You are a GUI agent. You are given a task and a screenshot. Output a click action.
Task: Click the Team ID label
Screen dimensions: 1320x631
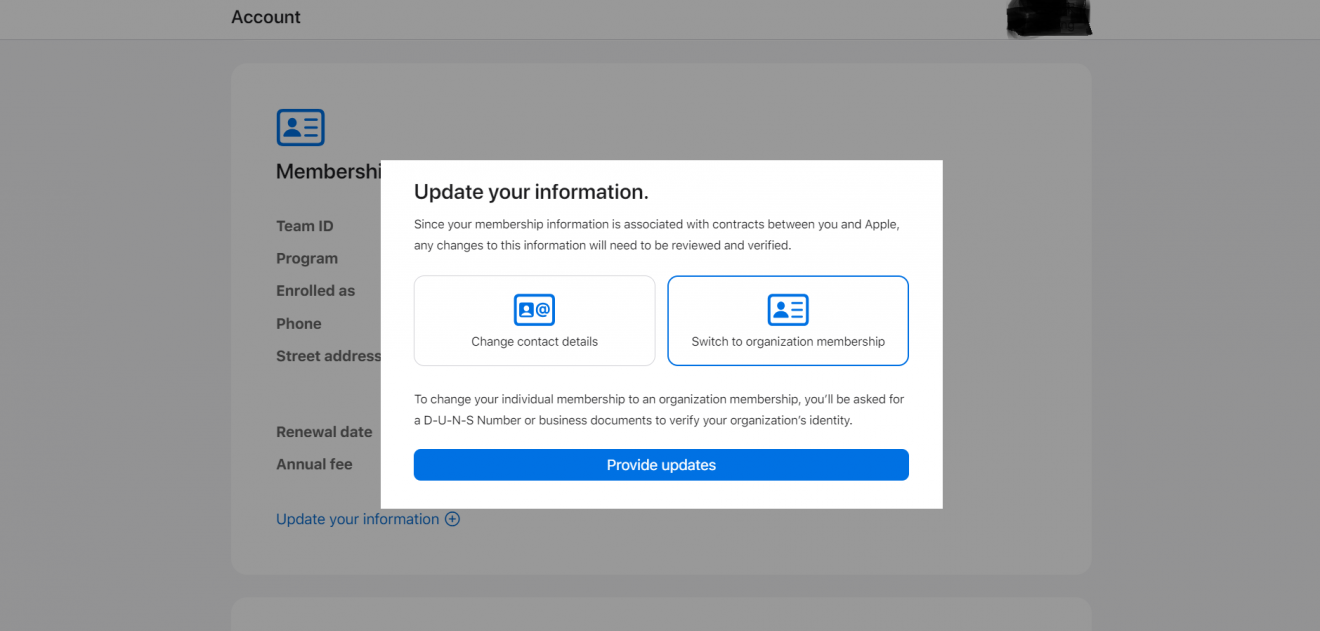point(305,226)
